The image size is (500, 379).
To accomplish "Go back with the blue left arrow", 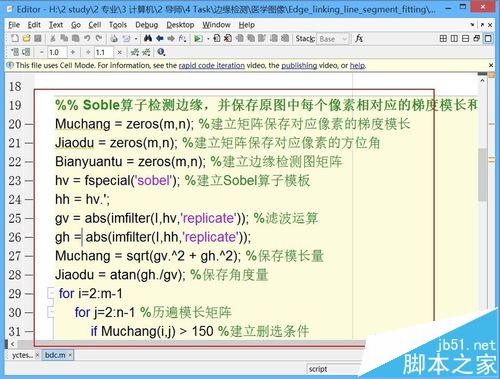I will 160,38.
